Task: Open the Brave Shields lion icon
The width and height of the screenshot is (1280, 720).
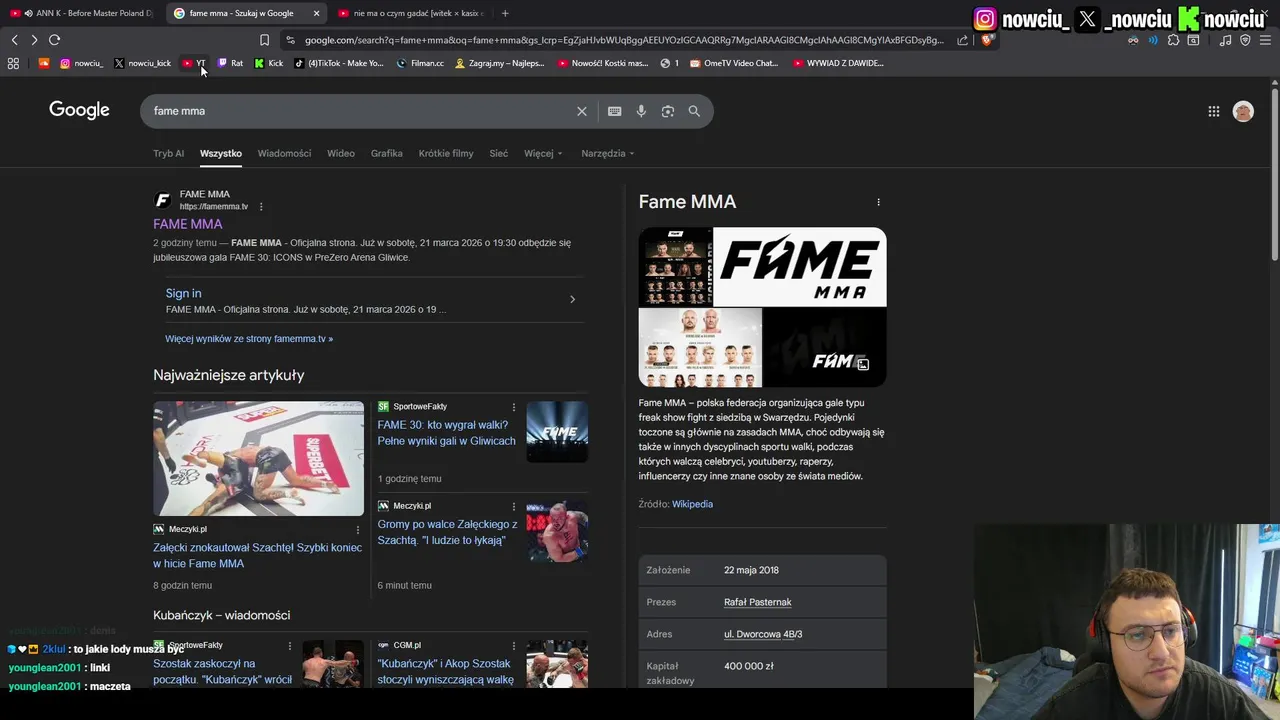Action: pyautogui.click(x=987, y=40)
